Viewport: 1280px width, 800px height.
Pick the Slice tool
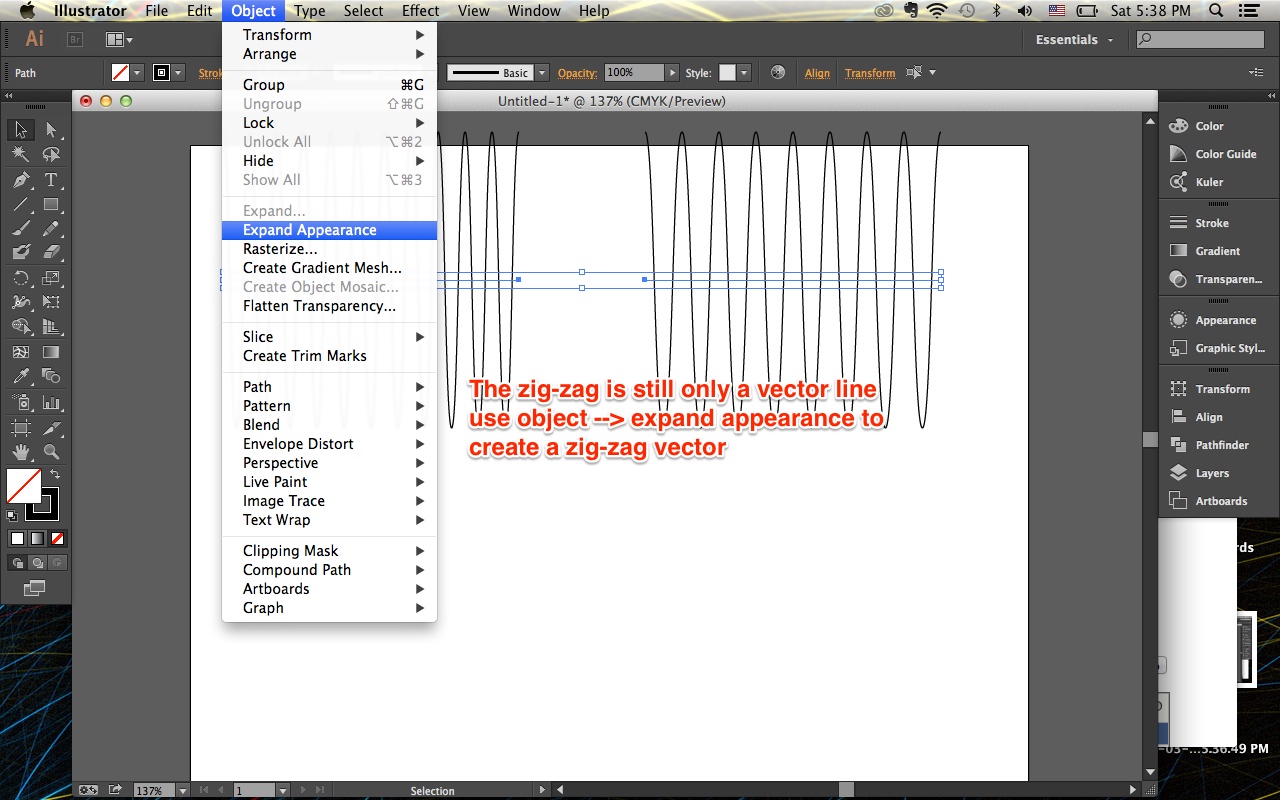(x=51, y=427)
